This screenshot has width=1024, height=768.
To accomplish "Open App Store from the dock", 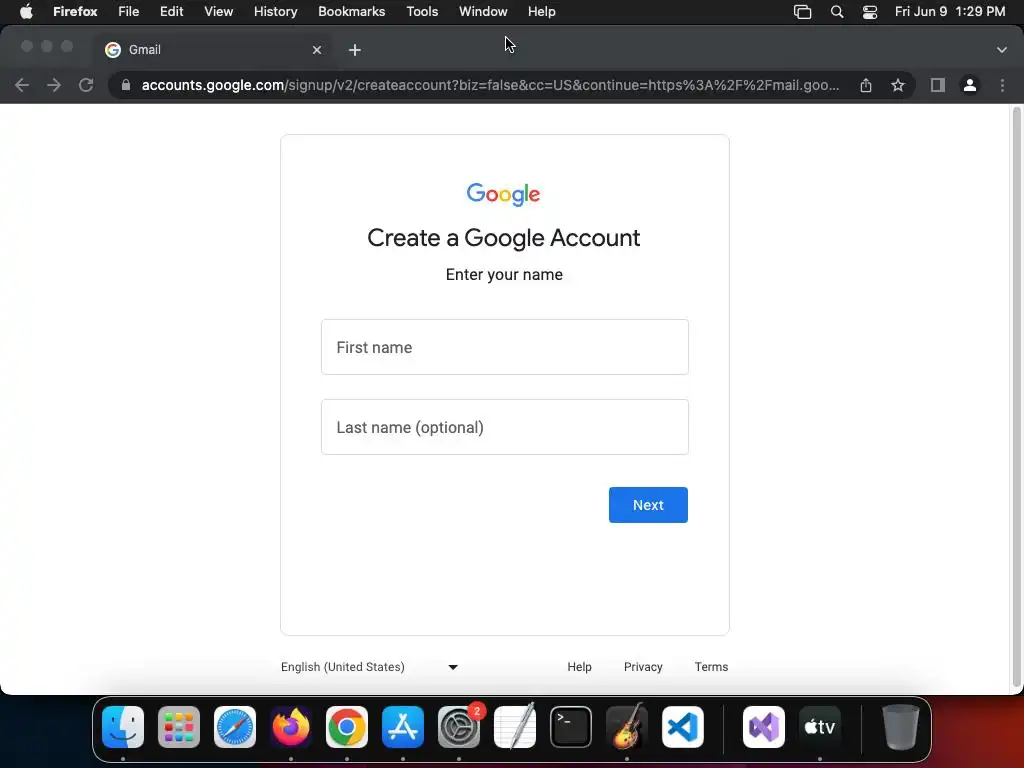I will click(403, 727).
